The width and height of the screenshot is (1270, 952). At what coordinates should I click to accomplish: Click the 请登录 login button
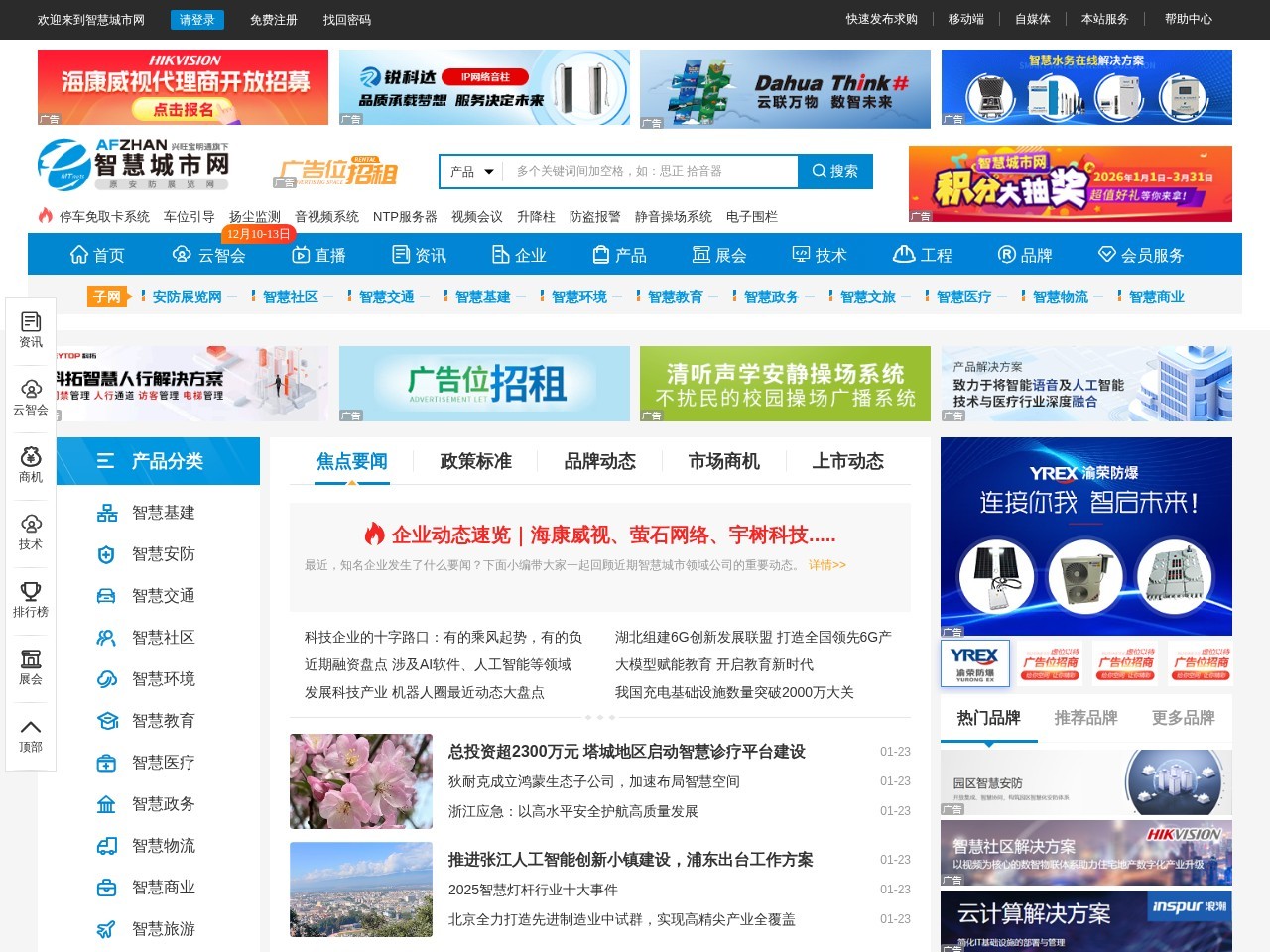pos(196,20)
